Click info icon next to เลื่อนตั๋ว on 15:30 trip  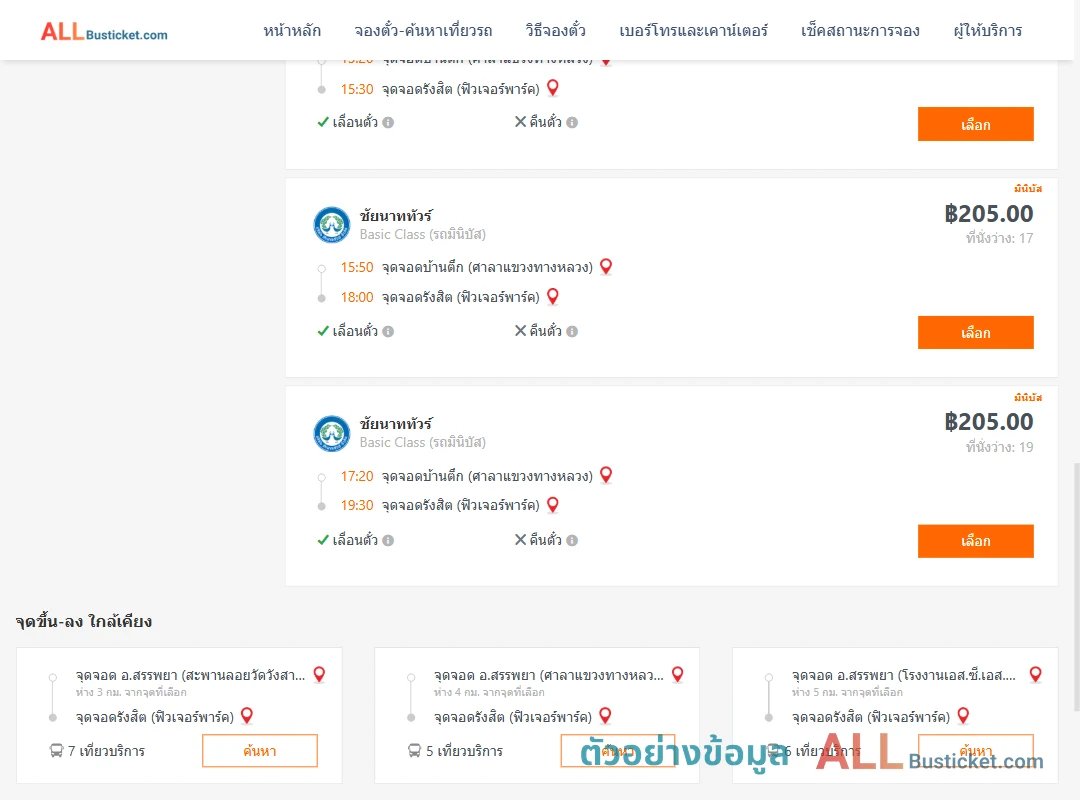click(x=388, y=123)
